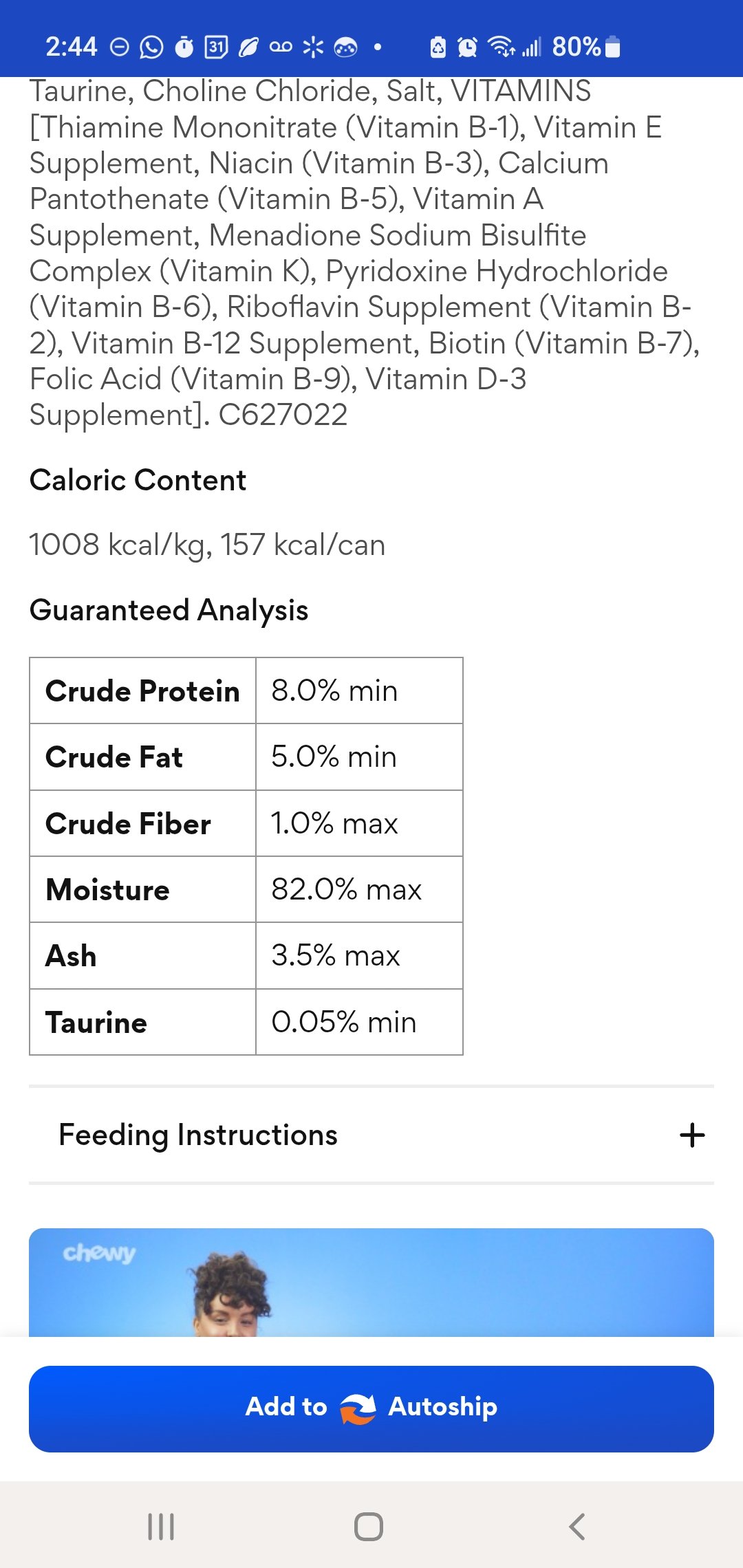Tap the calendar 31 status icon
743x1568 pixels.
coord(216,47)
